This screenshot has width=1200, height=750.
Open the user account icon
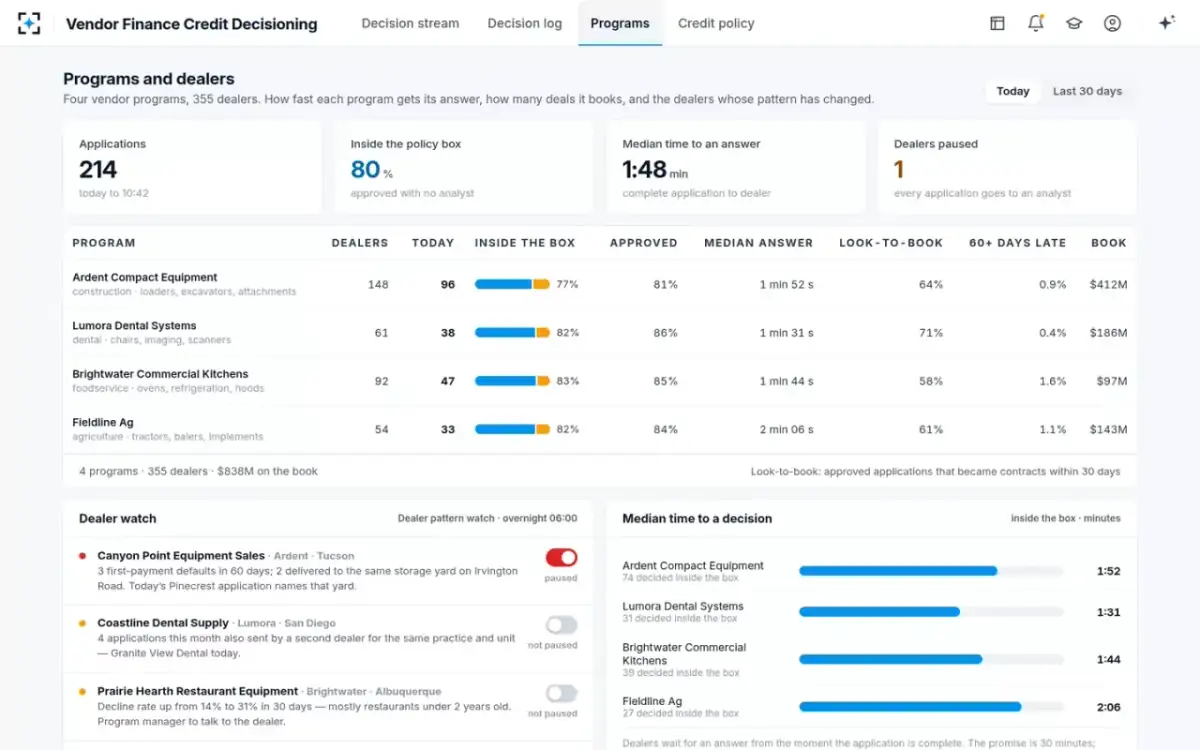click(x=1112, y=23)
